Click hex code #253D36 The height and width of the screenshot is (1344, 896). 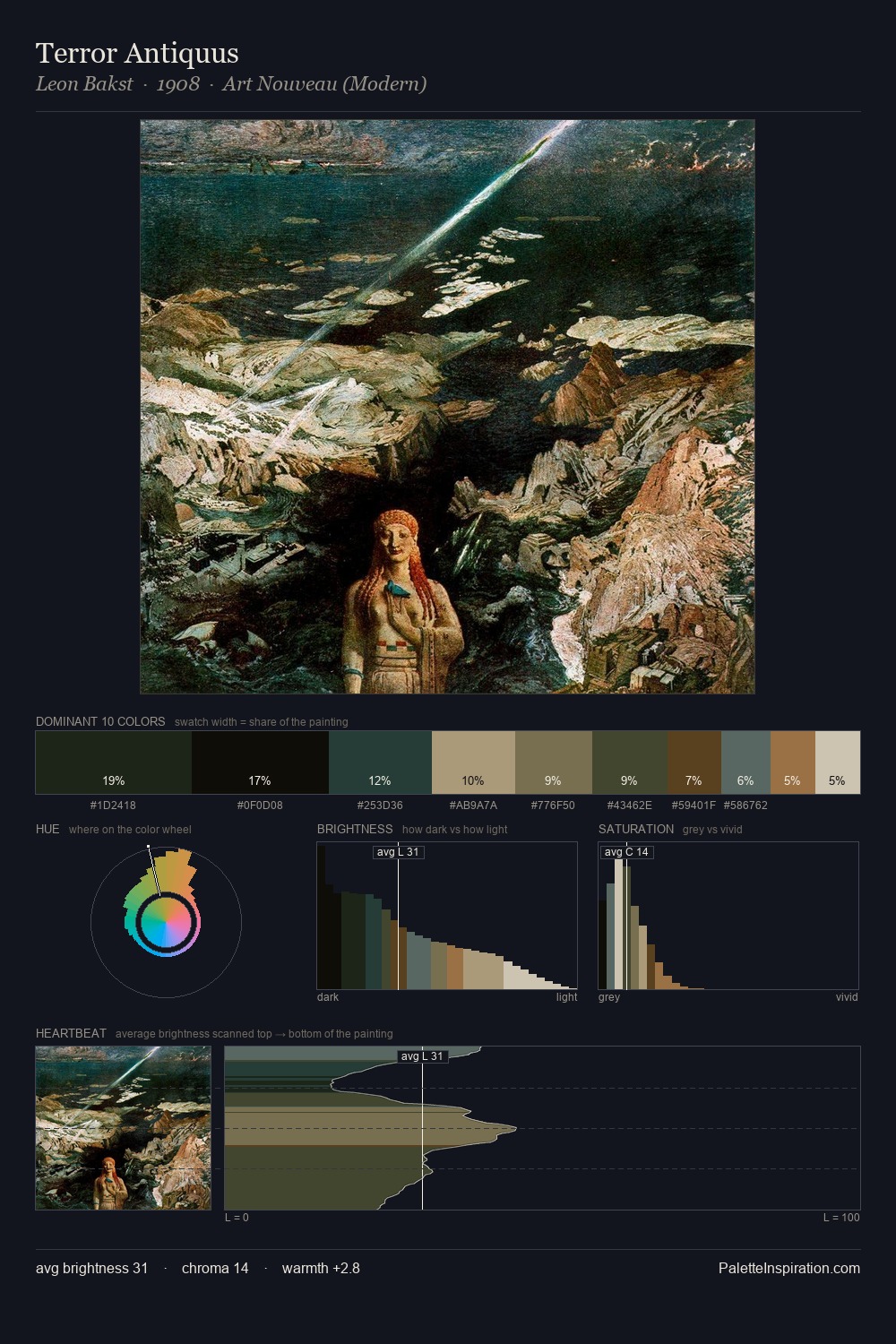[380, 806]
